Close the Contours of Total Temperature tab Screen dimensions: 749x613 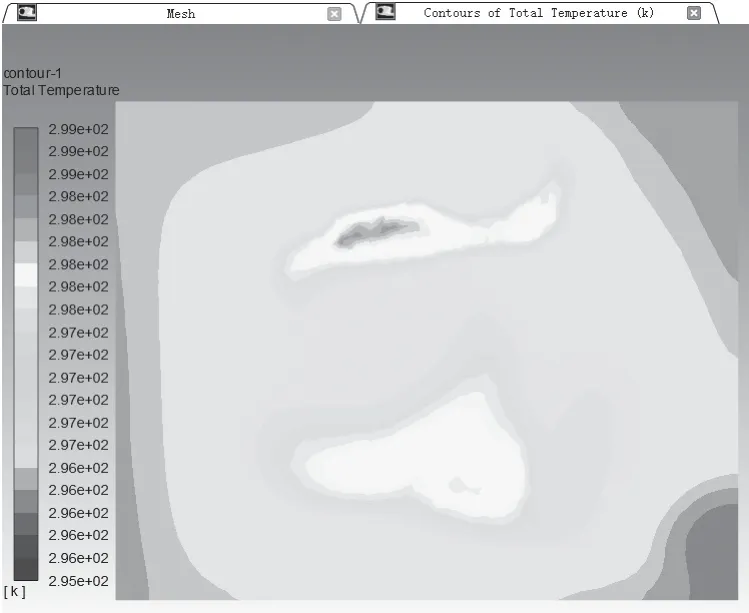pyautogui.click(x=694, y=13)
